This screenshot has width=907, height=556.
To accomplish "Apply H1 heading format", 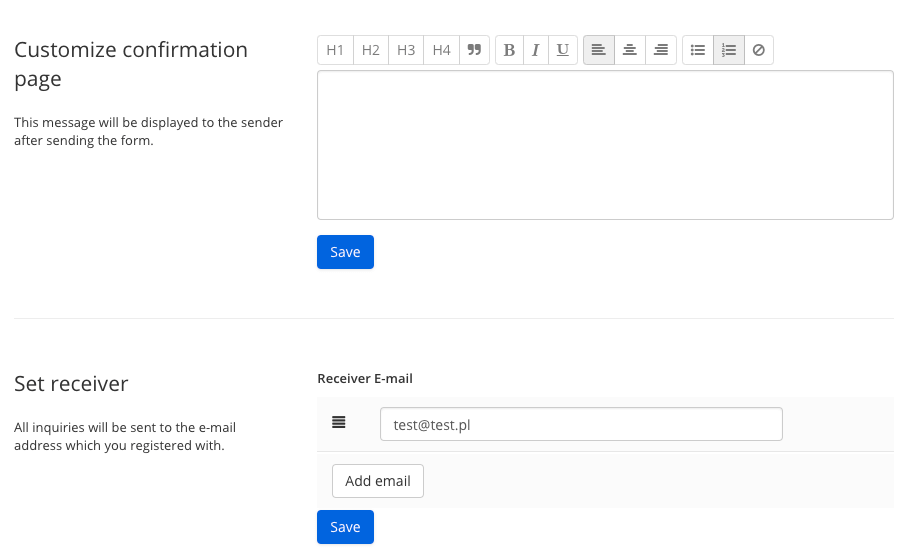I will pos(335,50).
